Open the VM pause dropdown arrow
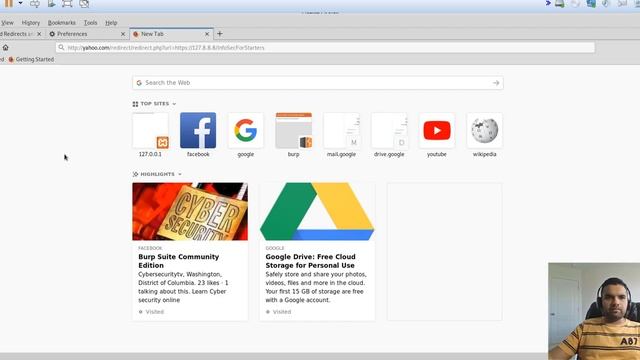Screen dimensions: 640x360 pos(20,4)
